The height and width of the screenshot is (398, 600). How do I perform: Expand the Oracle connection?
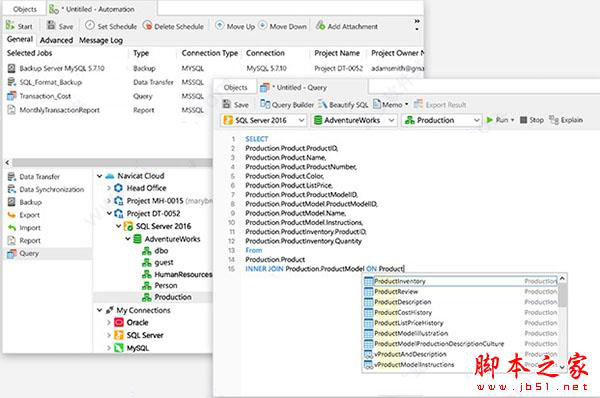109,323
